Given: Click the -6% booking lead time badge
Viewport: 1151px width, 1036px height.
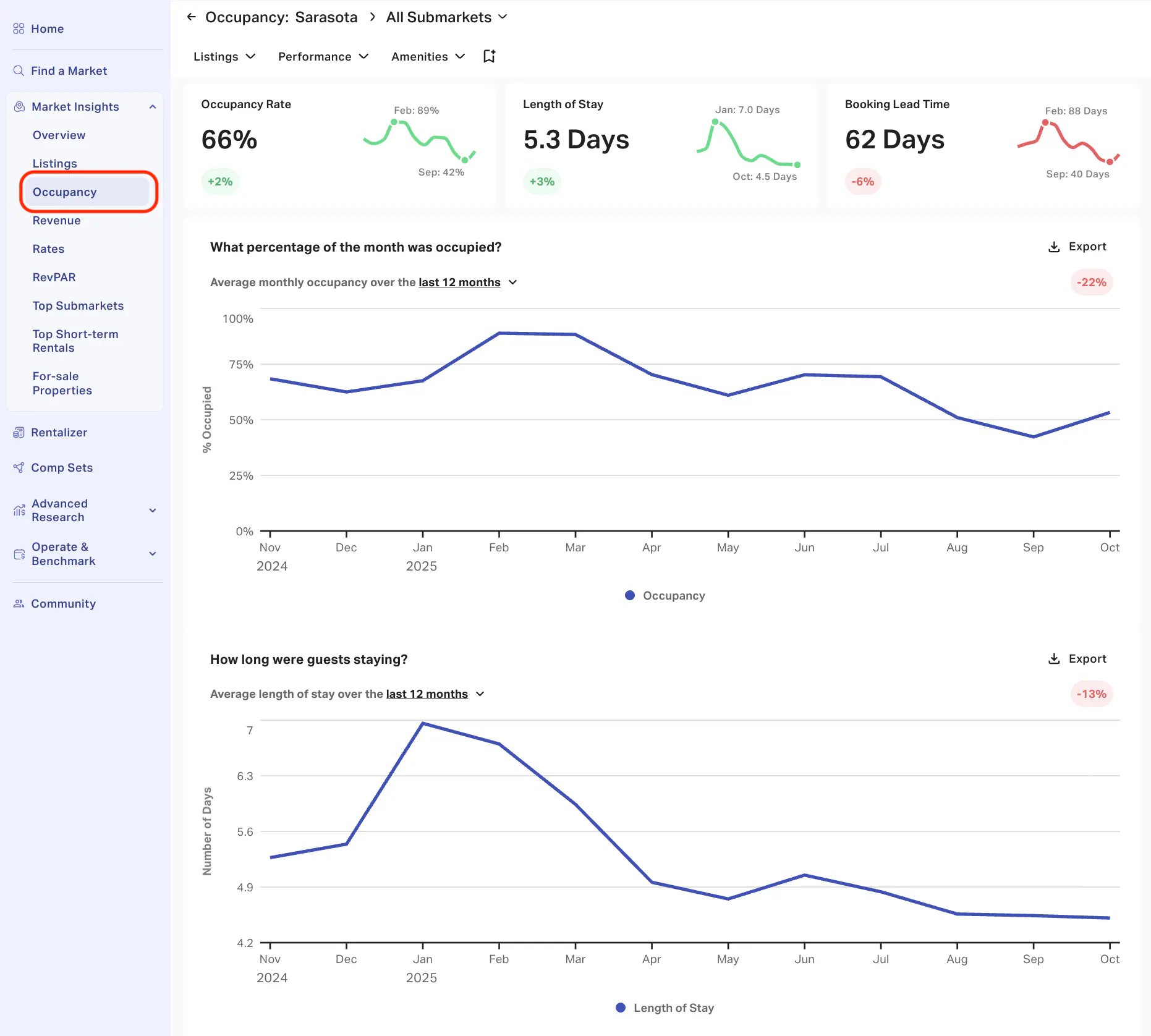Looking at the screenshot, I should pos(862,182).
